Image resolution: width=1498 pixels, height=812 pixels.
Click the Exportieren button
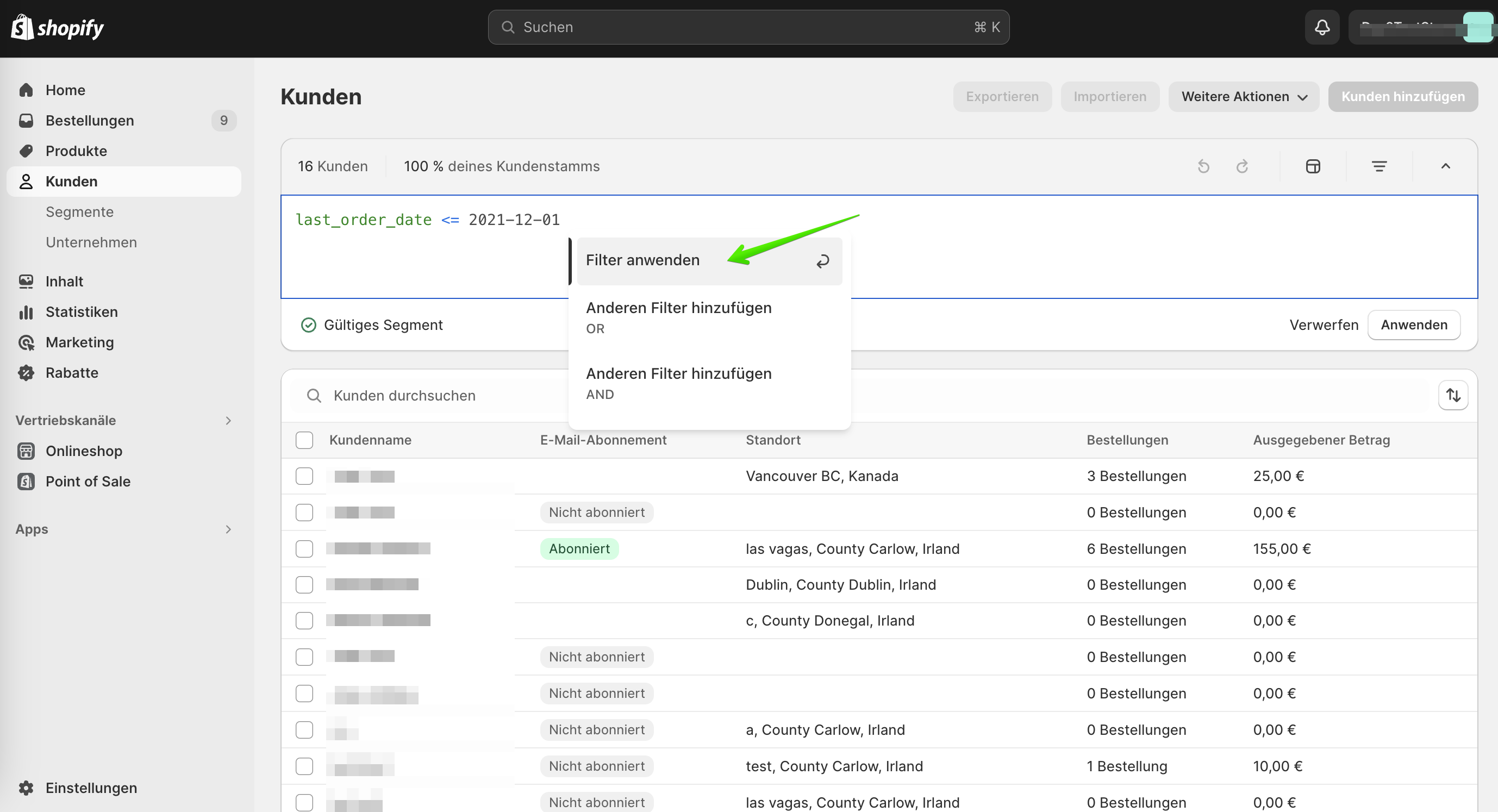(x=1002, y=97)
